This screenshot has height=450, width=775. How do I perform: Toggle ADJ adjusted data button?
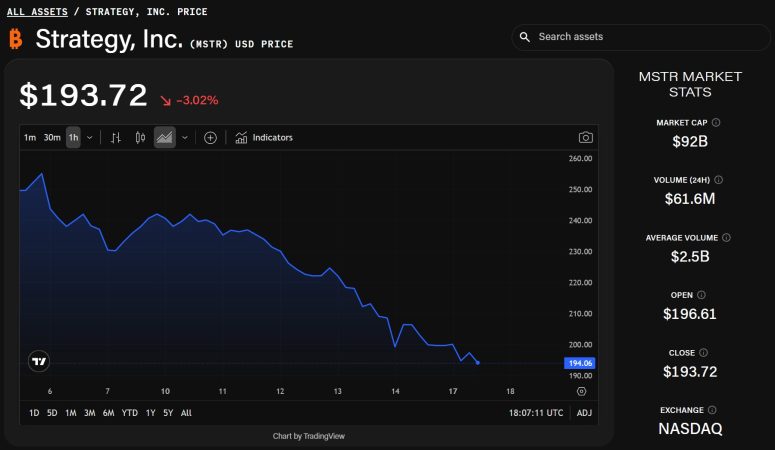[x=584, y=412]
